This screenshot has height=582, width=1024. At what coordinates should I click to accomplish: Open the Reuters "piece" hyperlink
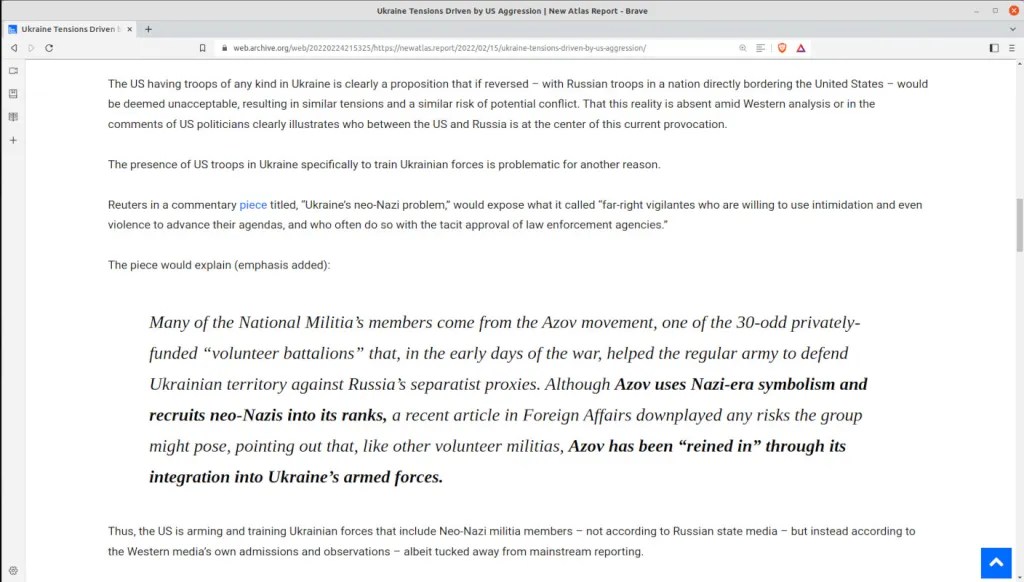[253, 205]
